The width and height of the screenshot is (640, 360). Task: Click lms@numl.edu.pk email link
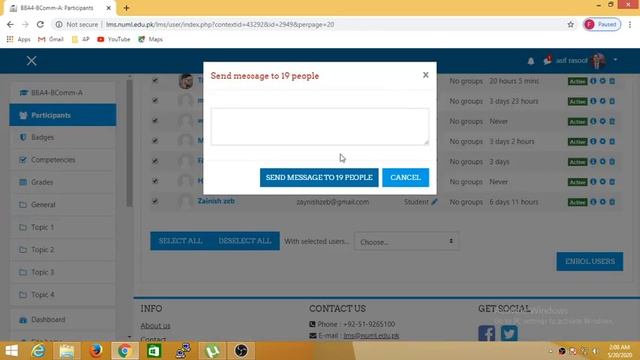coord(371,336)
